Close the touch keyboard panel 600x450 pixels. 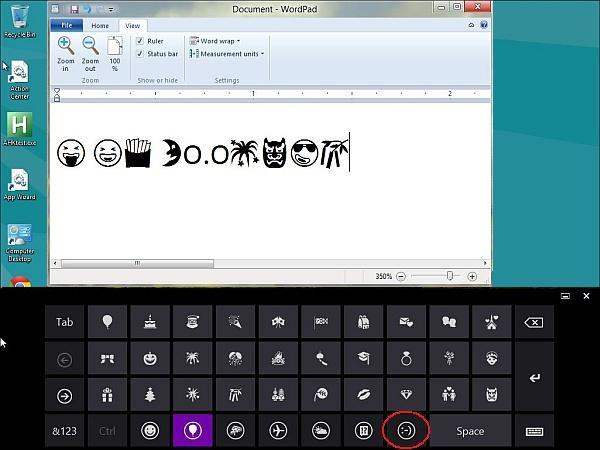586,296
